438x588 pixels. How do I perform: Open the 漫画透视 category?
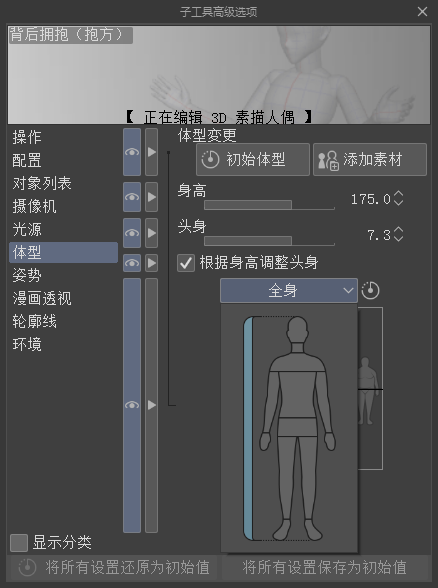point(63,298)
